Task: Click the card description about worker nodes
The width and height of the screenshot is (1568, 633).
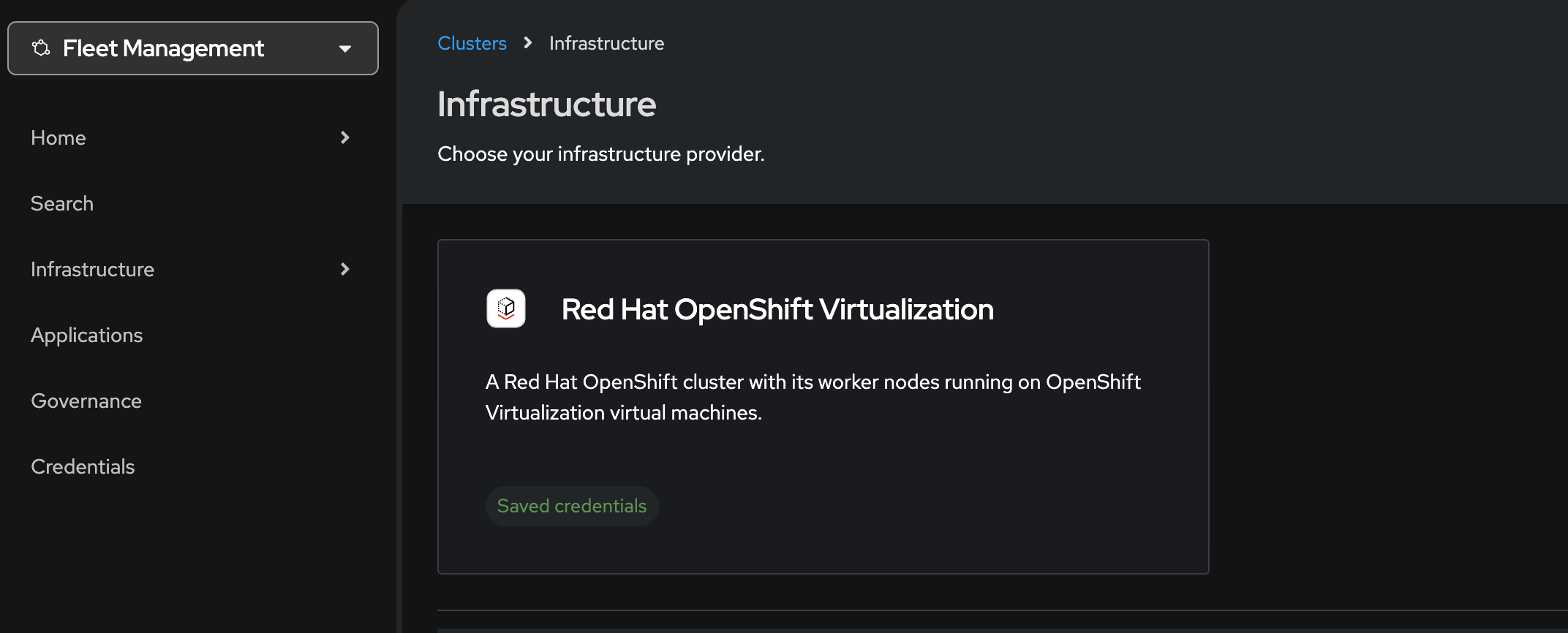Action: 813,397
